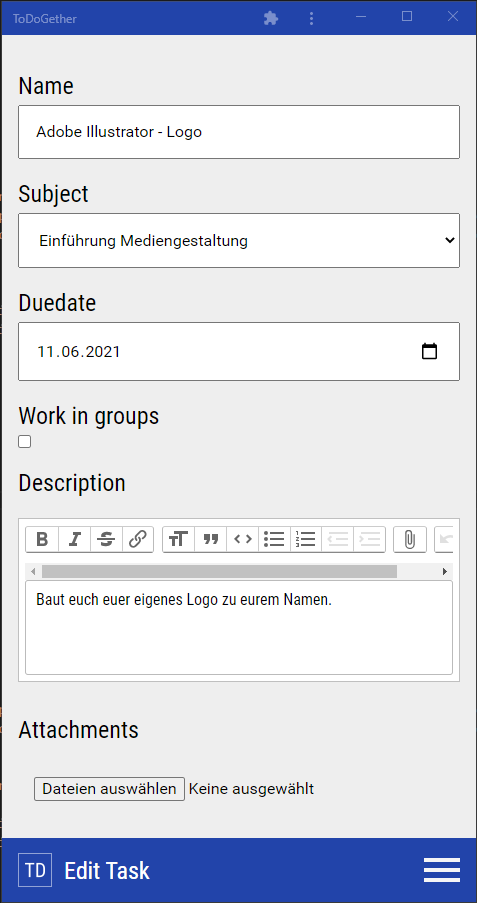
Task: Enable the Work in groups checkbox
Action: coord(24,442)
